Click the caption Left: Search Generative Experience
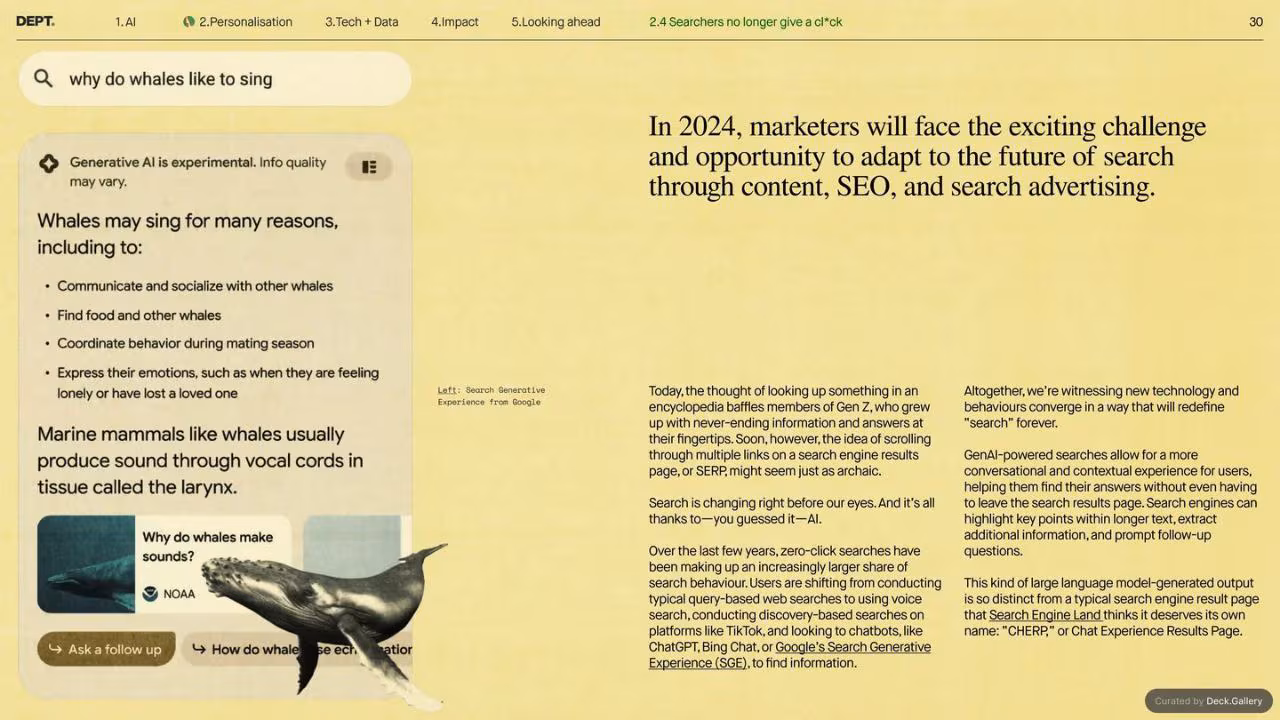Viewport: 1280px width, 720px height. (491, 396)
